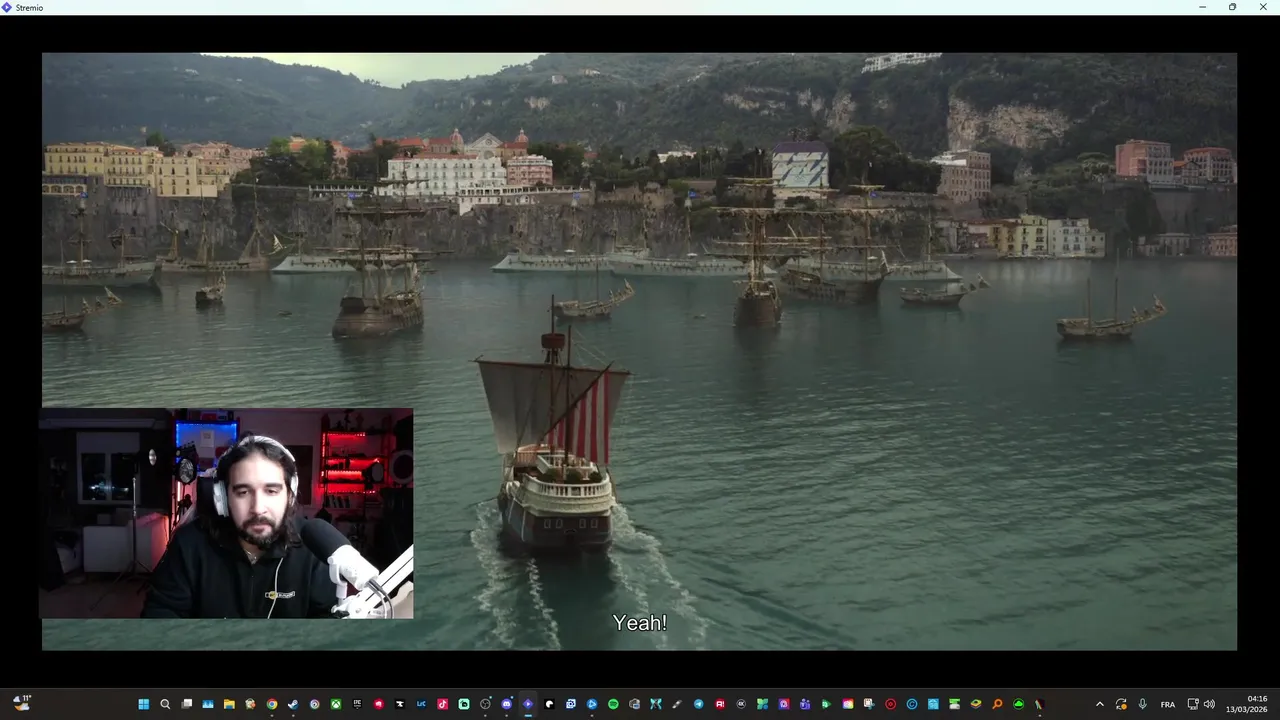Open TikTok taskbar icon
Screen dimensions: 1280x720
442,704
